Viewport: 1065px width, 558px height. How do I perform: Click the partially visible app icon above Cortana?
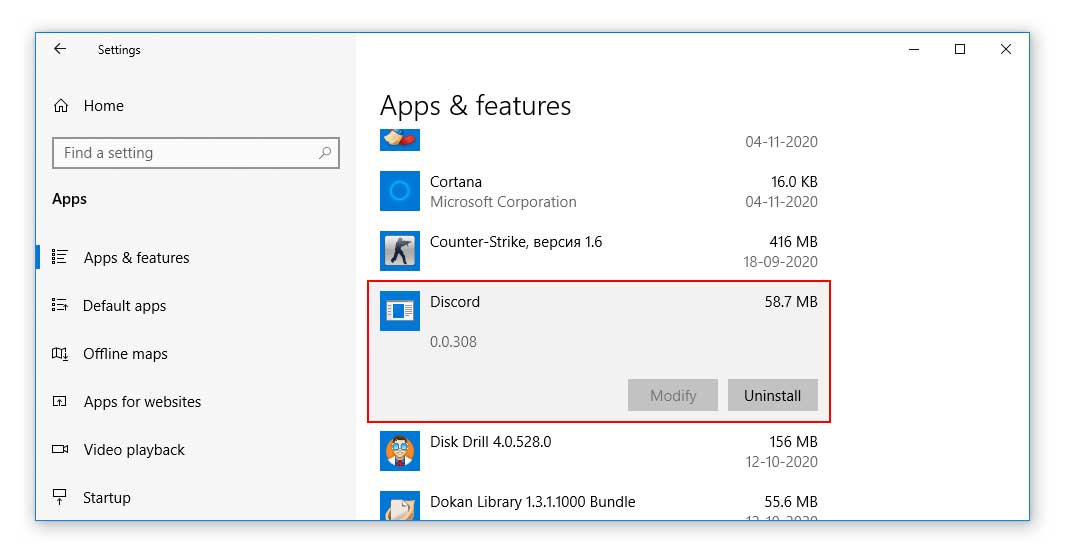400,140
